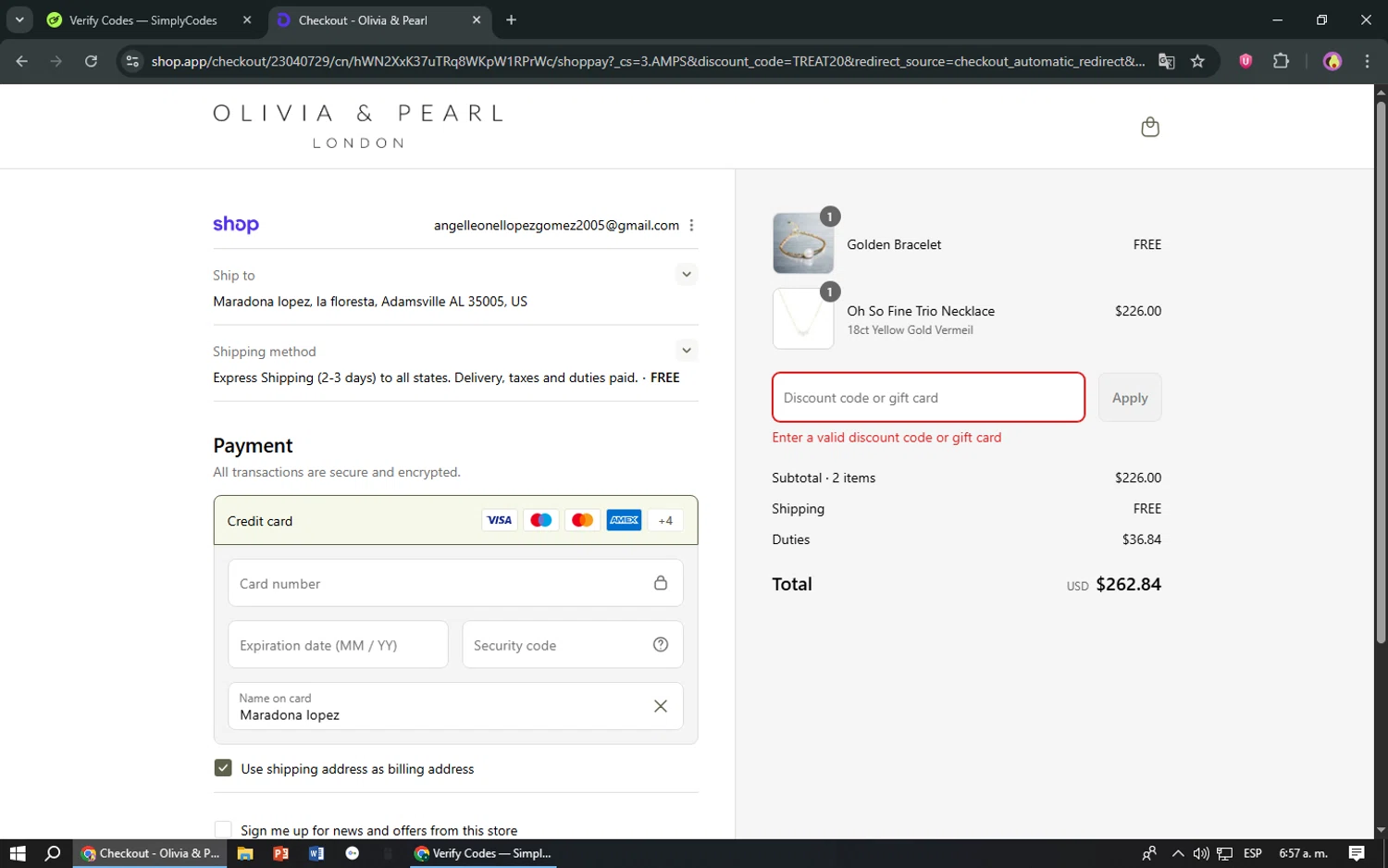Click the Total $262.84 amount
1388x868 pixels.
pyautogui.click(x=1128, y=584)
